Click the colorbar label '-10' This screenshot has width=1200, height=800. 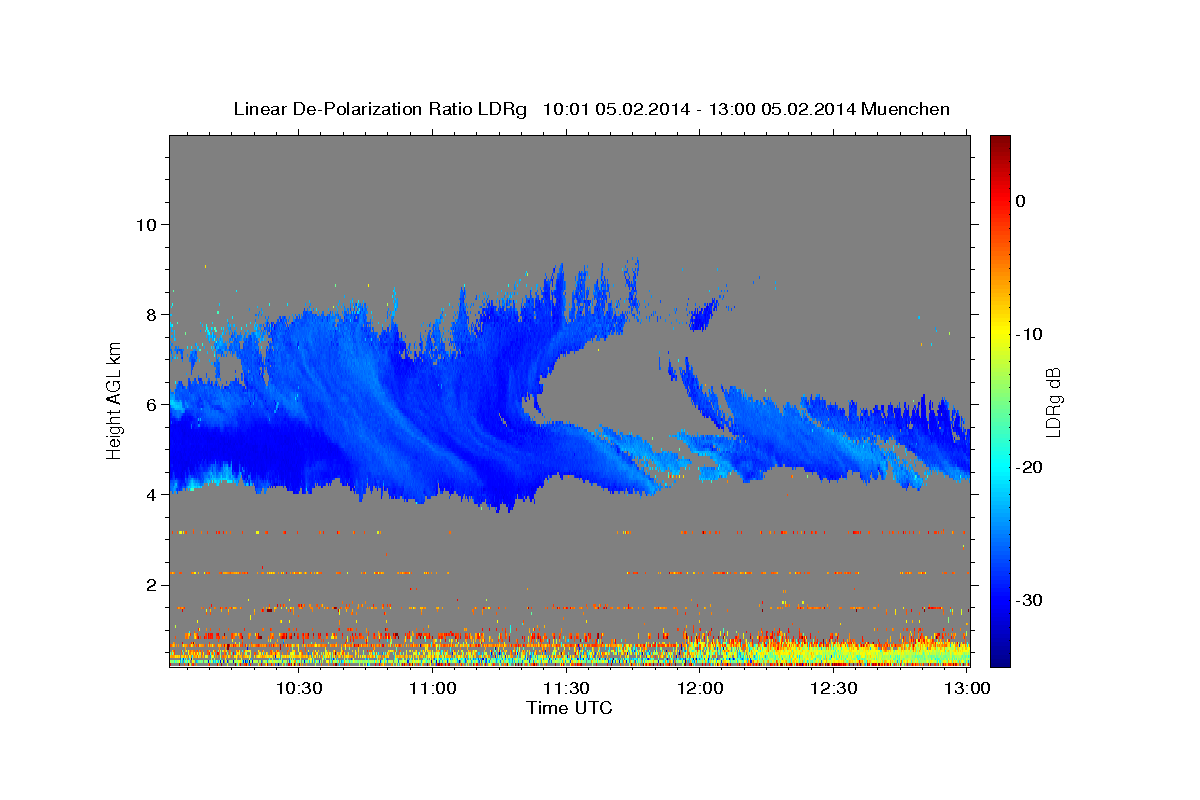pos(1028,334)
